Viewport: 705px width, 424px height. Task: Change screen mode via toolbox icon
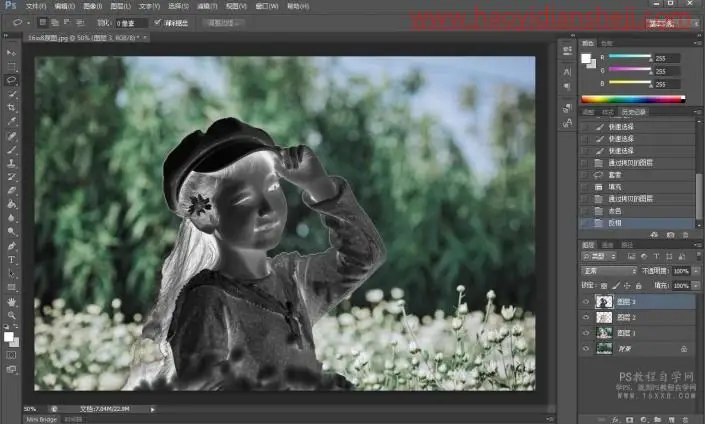coord(11,369)
